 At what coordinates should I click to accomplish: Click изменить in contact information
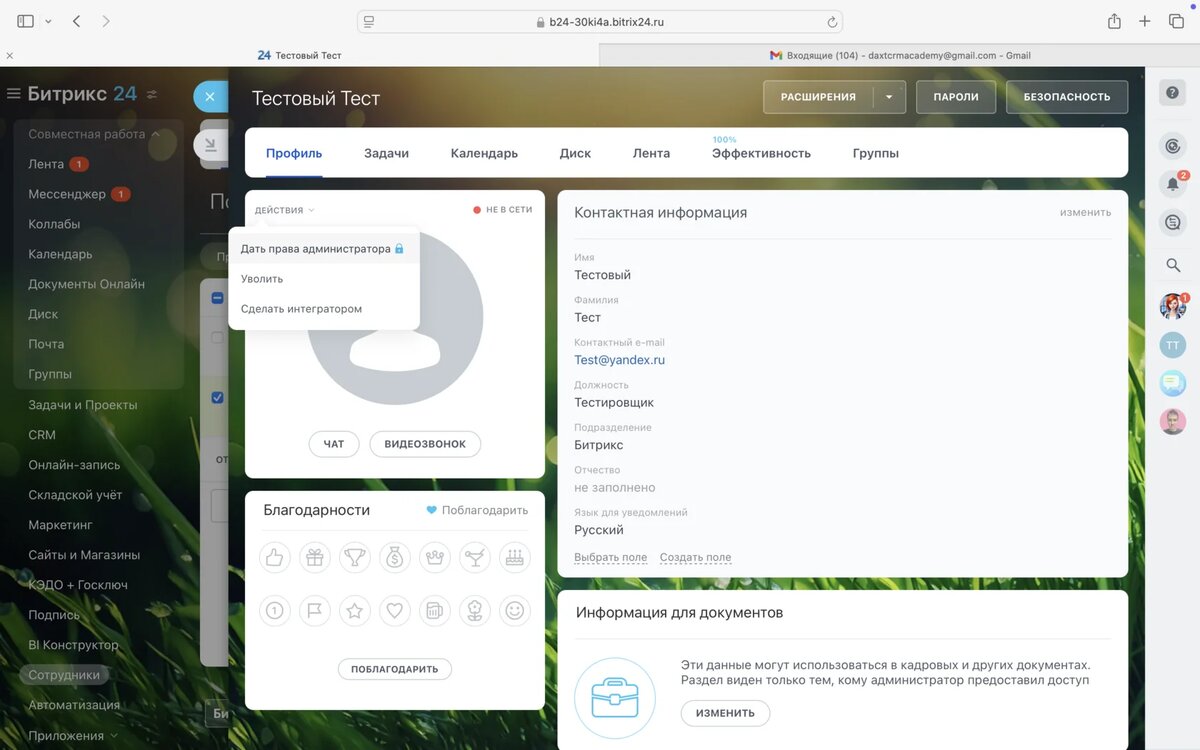pyautogui.click(x=1085, y=212)
